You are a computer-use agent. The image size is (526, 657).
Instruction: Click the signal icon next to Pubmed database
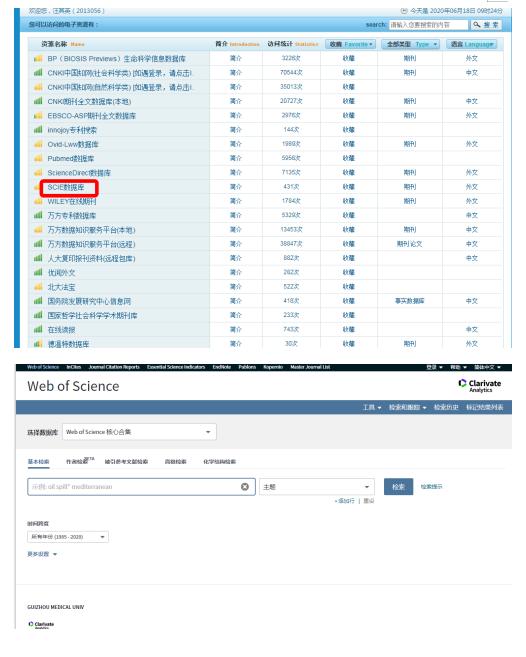point(38,158)
